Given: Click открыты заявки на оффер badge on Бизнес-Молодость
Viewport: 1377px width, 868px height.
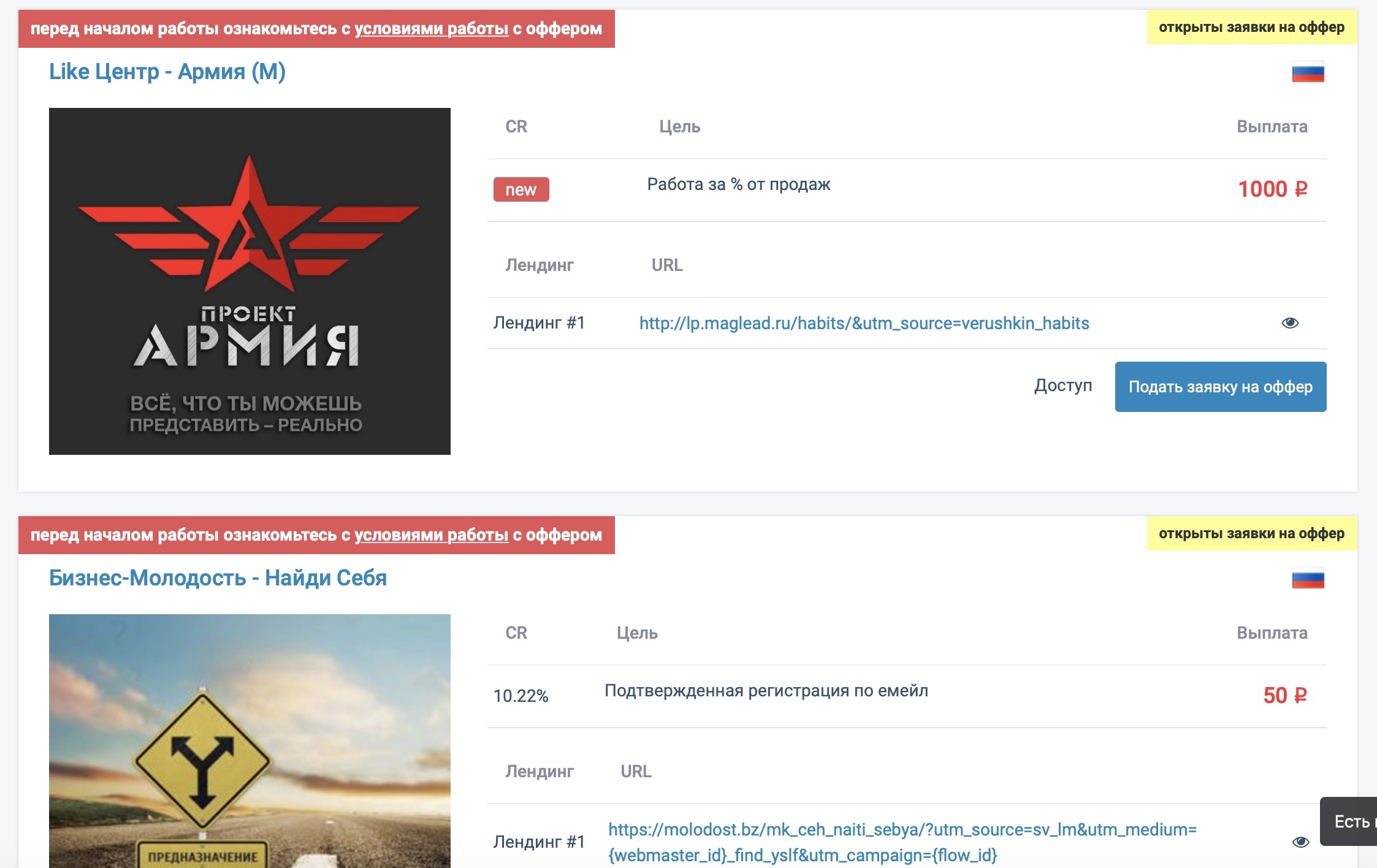Looking at the screenshot, I should (x=1251, y=534).
